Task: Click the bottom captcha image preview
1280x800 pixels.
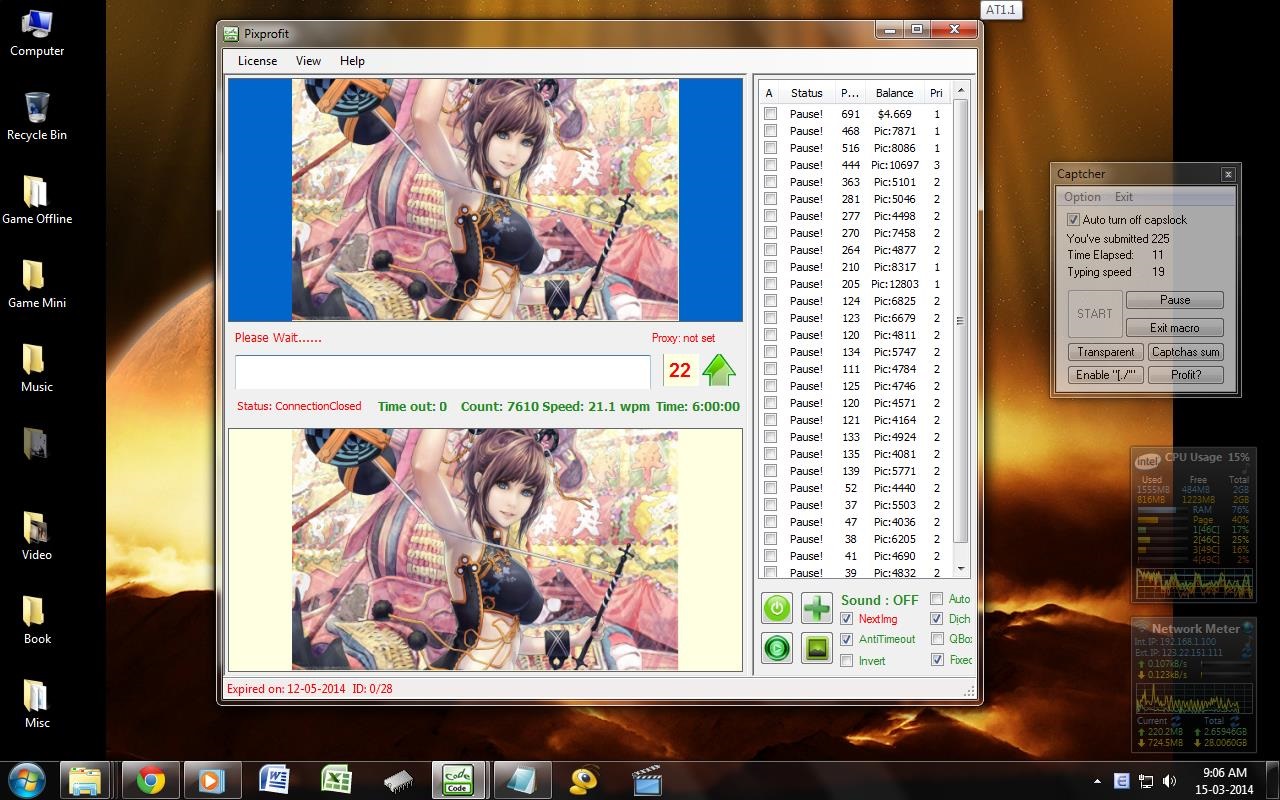Action: click(x=485, y=550)
